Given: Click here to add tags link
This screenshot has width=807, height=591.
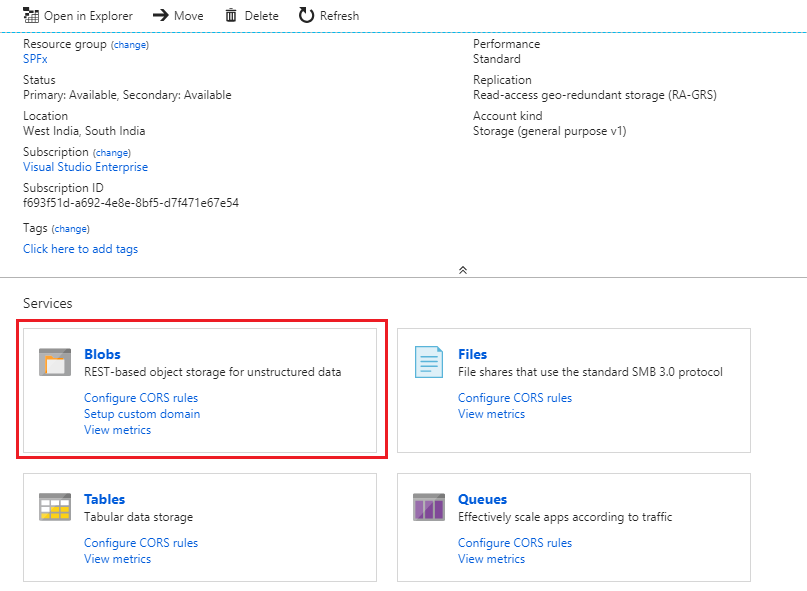Looking at the screenshot, I should tap(80, 249).
